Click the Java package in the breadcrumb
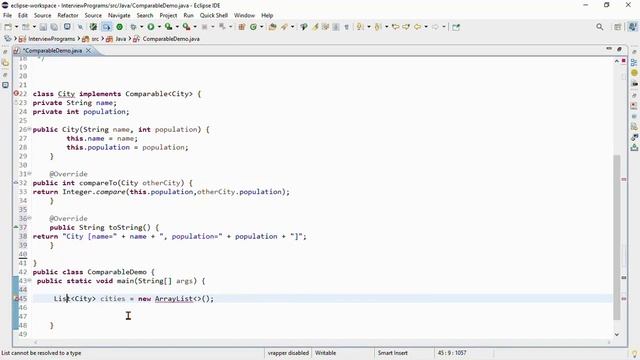 coord(121,39)
